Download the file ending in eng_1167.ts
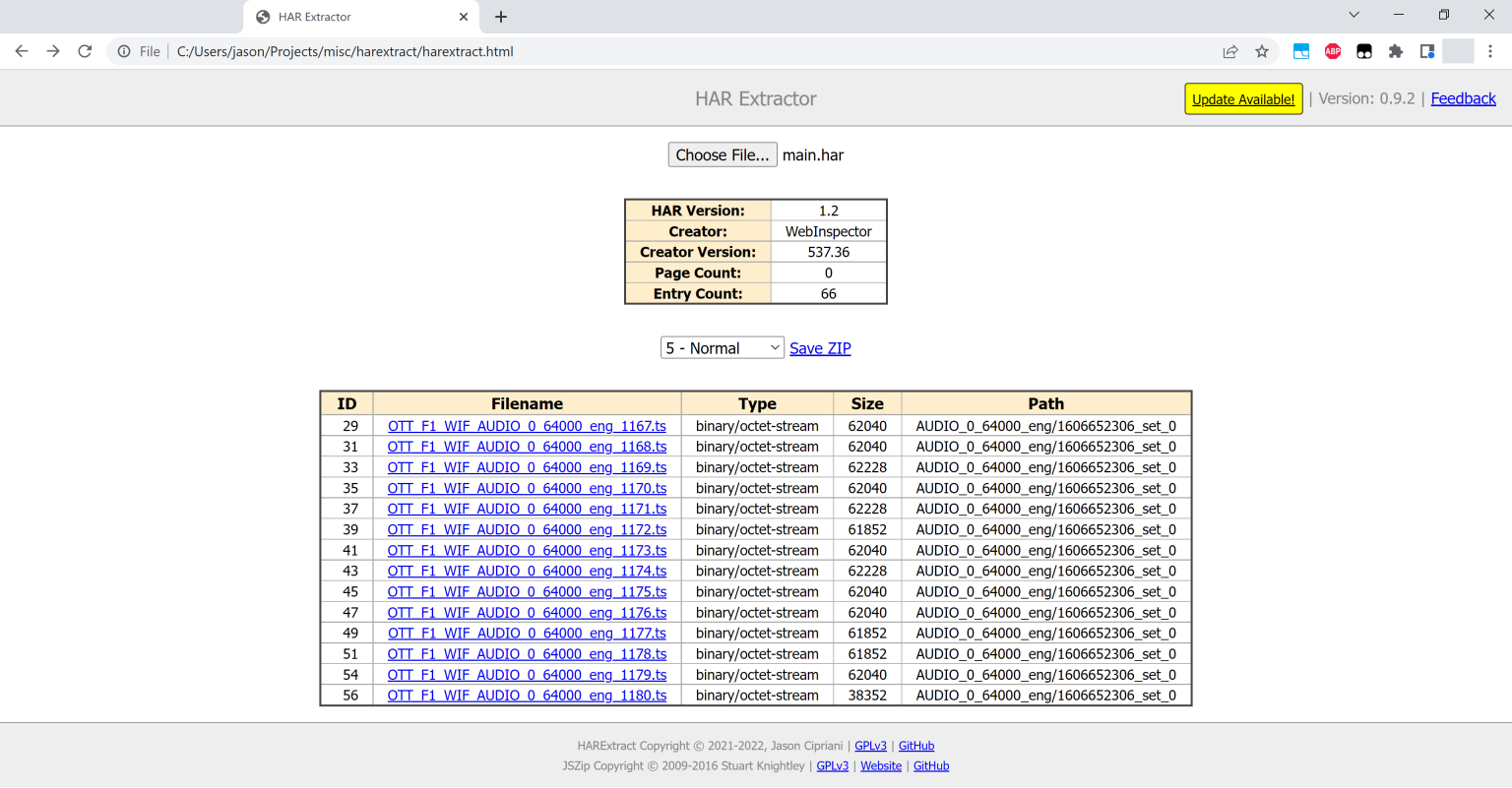Screen dimensions: 1512x788 (x=527, y=426)
